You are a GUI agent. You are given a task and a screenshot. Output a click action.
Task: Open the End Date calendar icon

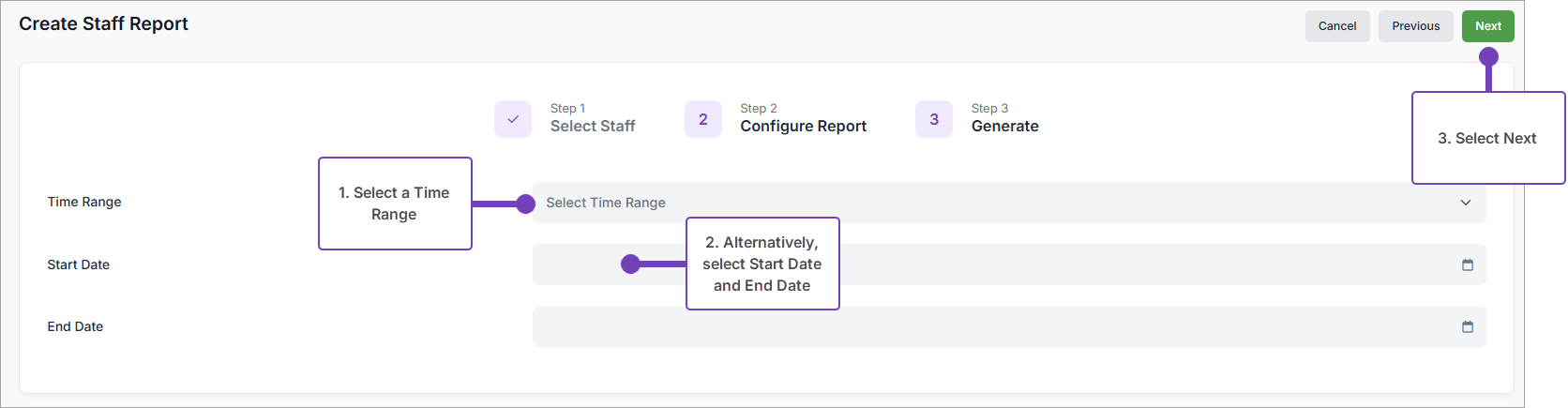[x=1468, y=327]
